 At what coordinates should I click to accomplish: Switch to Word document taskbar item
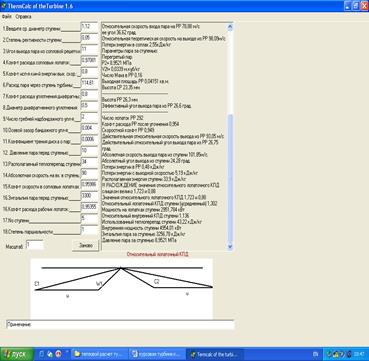point(157,354)
